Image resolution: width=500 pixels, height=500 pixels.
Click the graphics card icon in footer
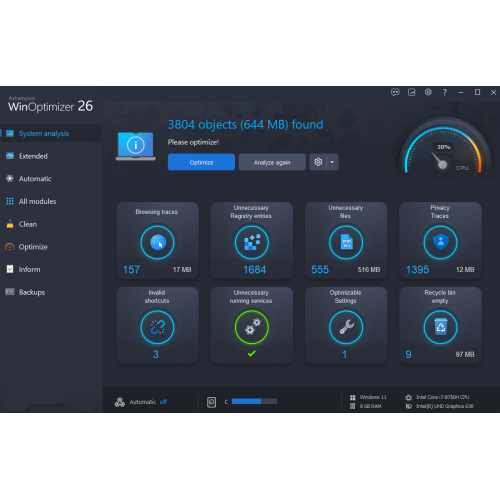408,406
